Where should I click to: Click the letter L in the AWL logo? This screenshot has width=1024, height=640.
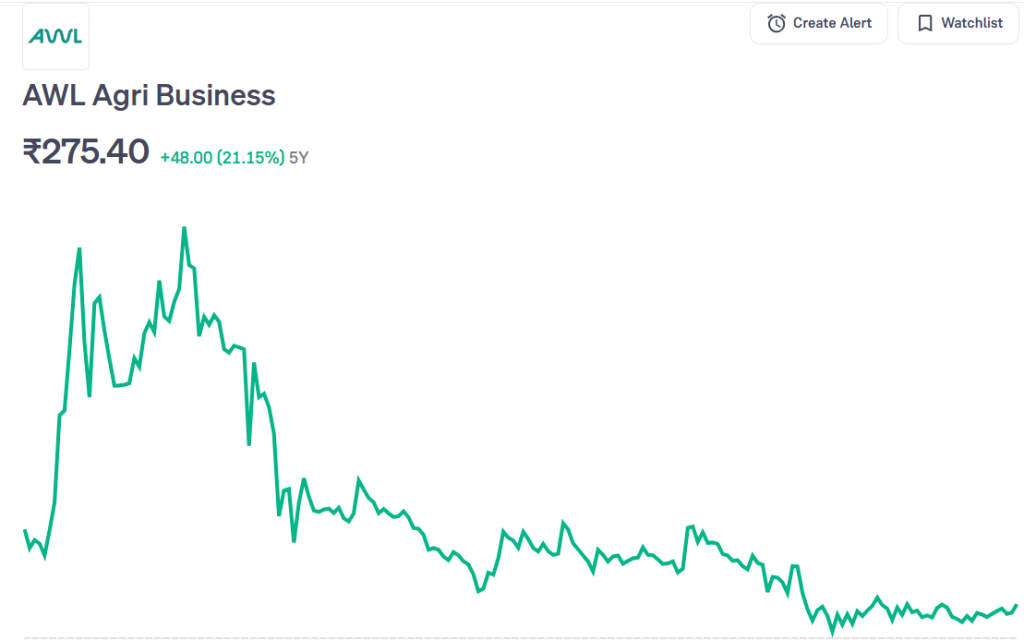[75, 36]
